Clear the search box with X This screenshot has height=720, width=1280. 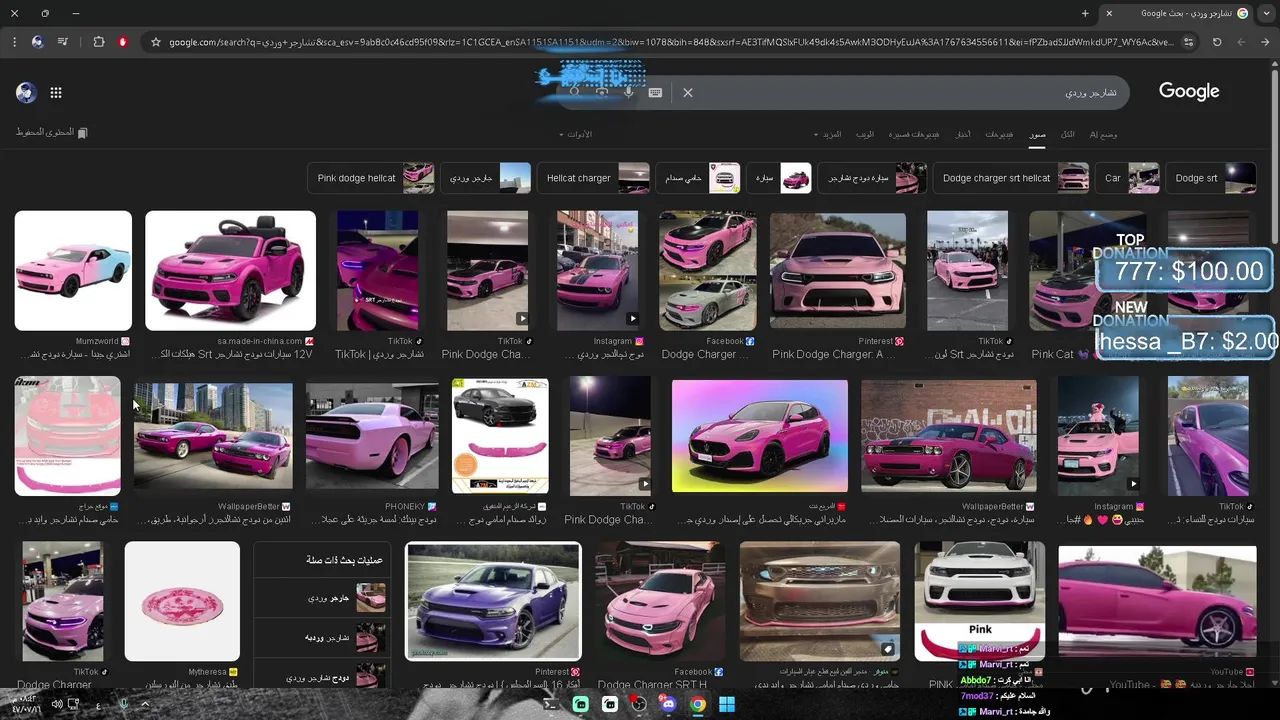coord(688,92)
